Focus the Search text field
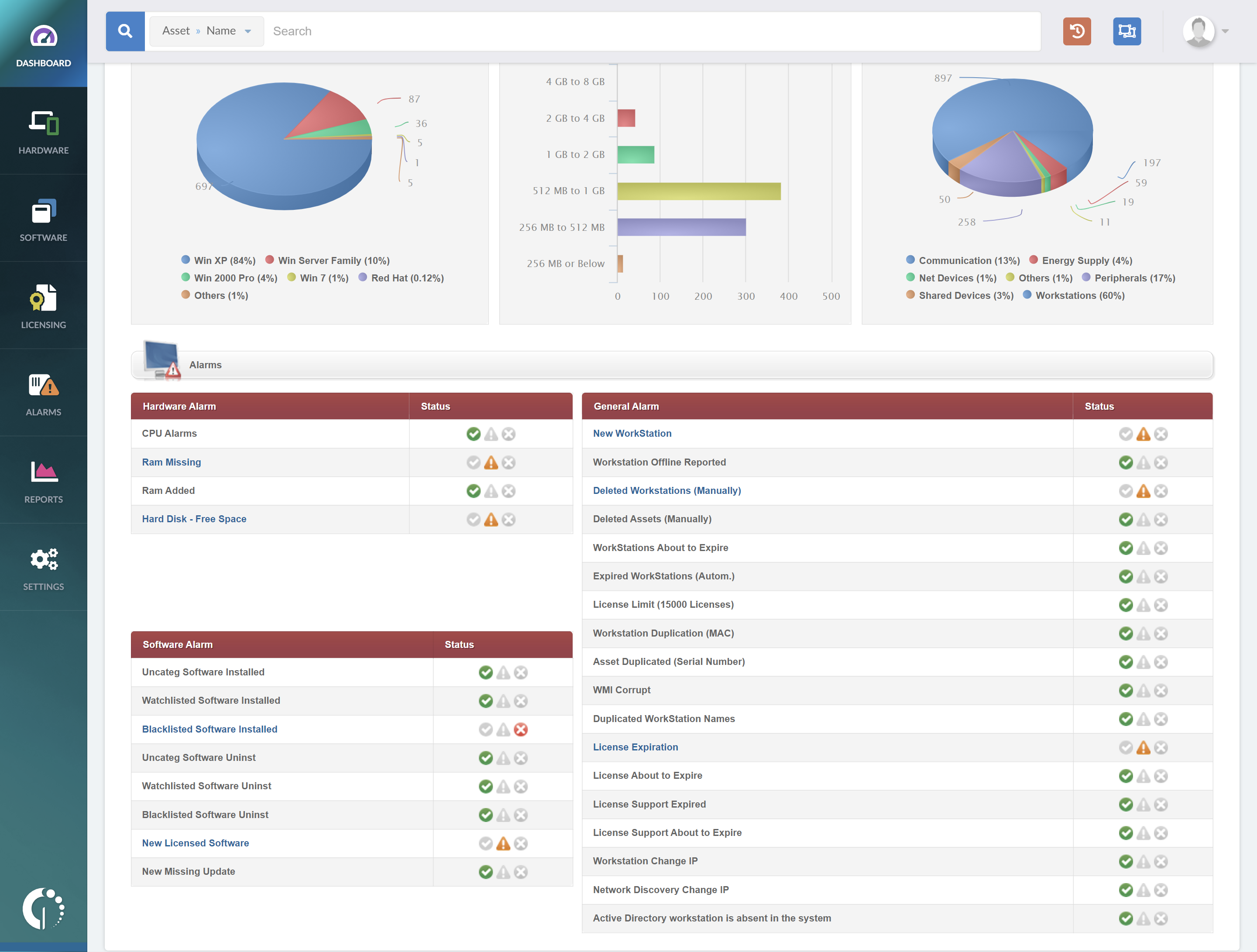1257x952 pixels. point(648,31)
